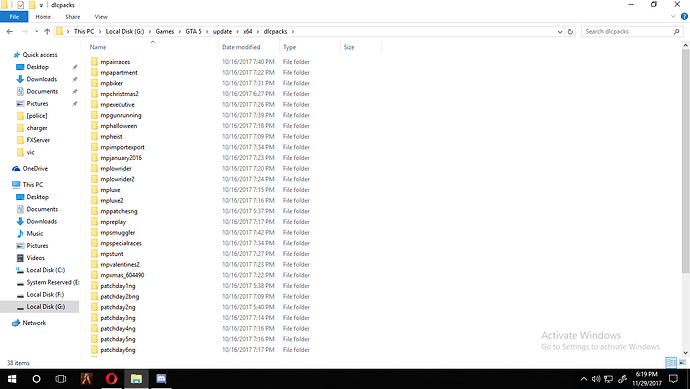This screenshot has width=690, height=389.
Task: Expand the address bar history dropdown
Action: (x=560, y=32)
